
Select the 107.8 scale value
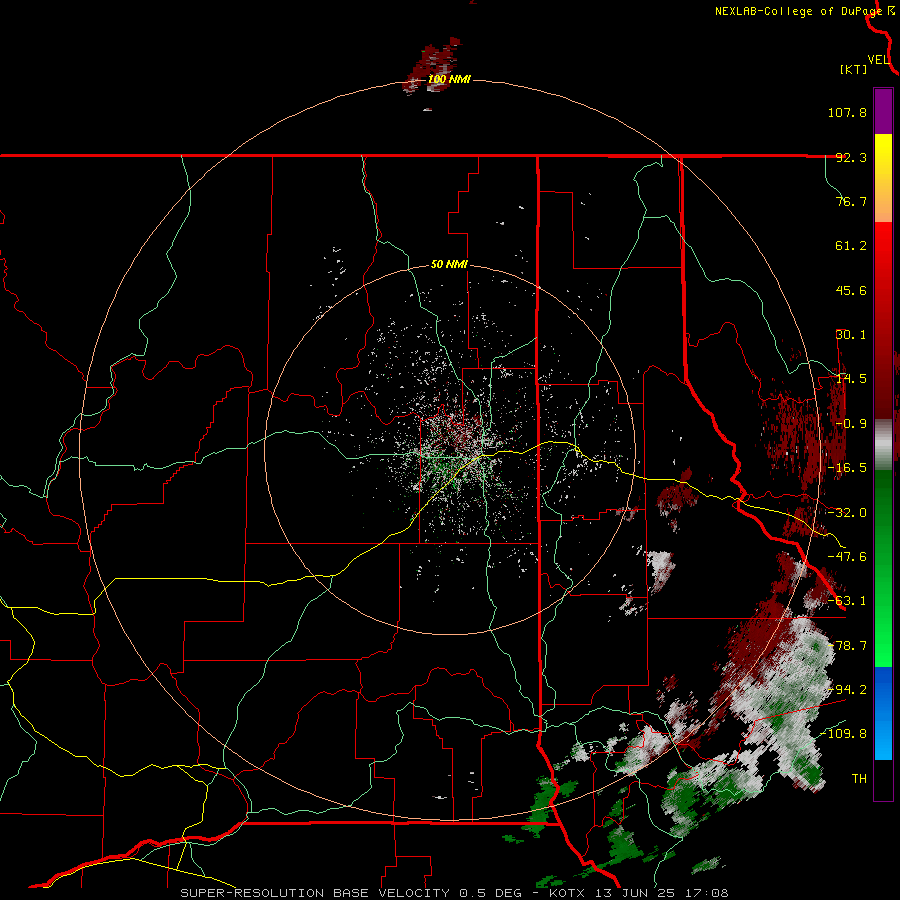(847, 112)
